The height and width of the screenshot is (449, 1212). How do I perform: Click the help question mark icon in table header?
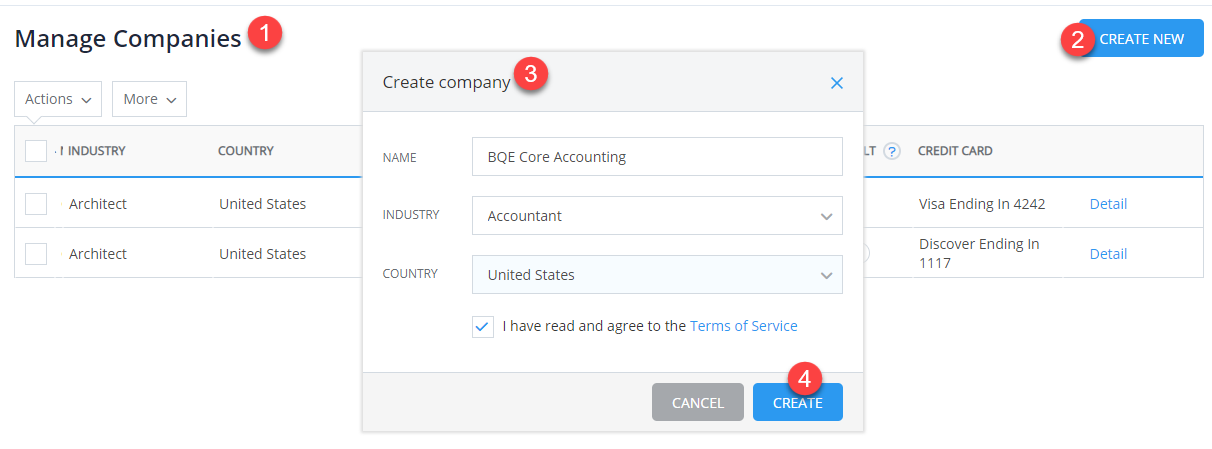tap(892, 151)
